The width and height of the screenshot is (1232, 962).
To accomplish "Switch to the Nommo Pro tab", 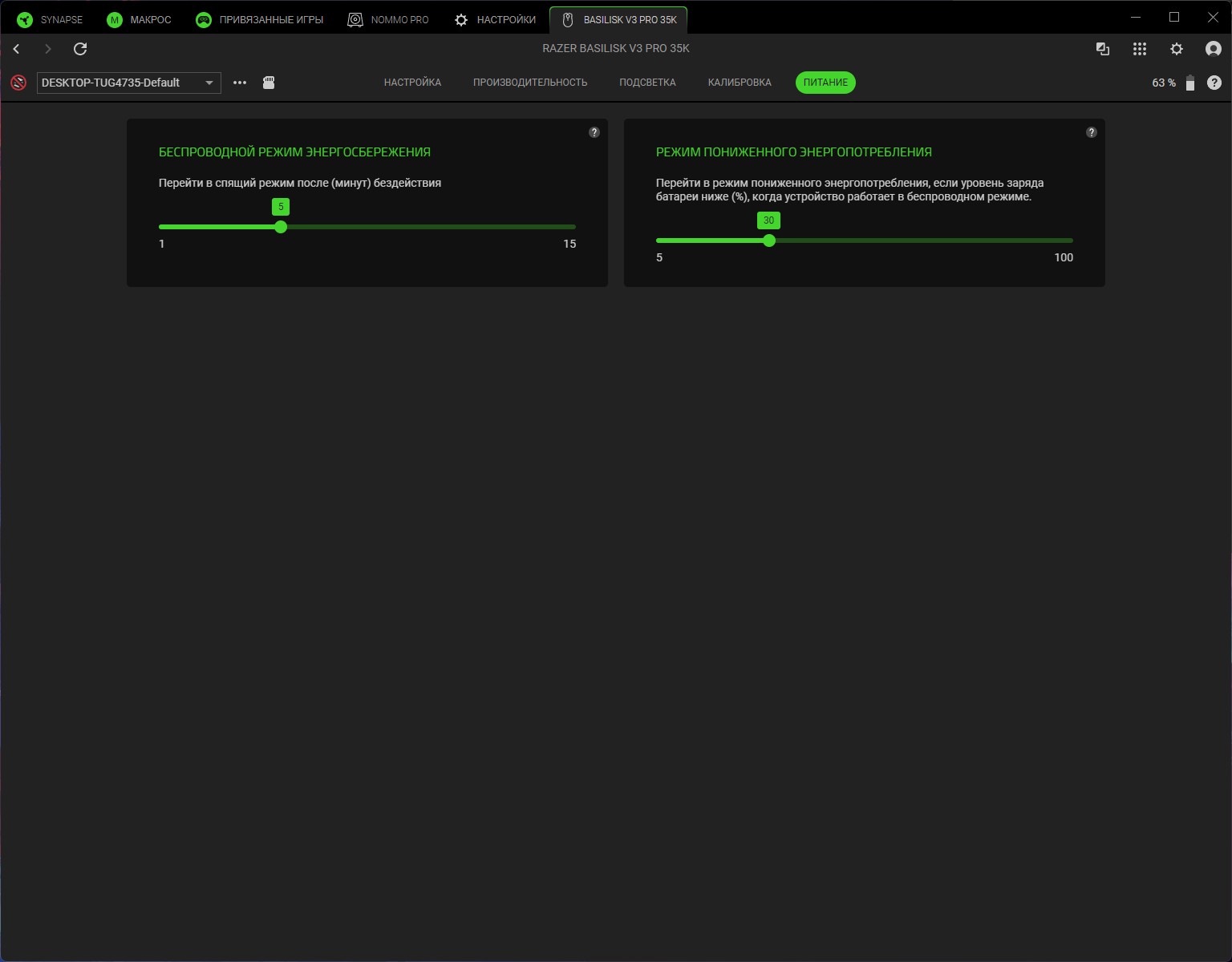I will point(388,19).
